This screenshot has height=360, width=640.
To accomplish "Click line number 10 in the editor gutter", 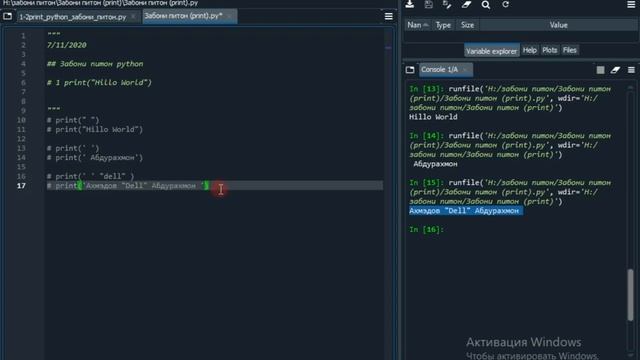I will [x=21, y=120].
